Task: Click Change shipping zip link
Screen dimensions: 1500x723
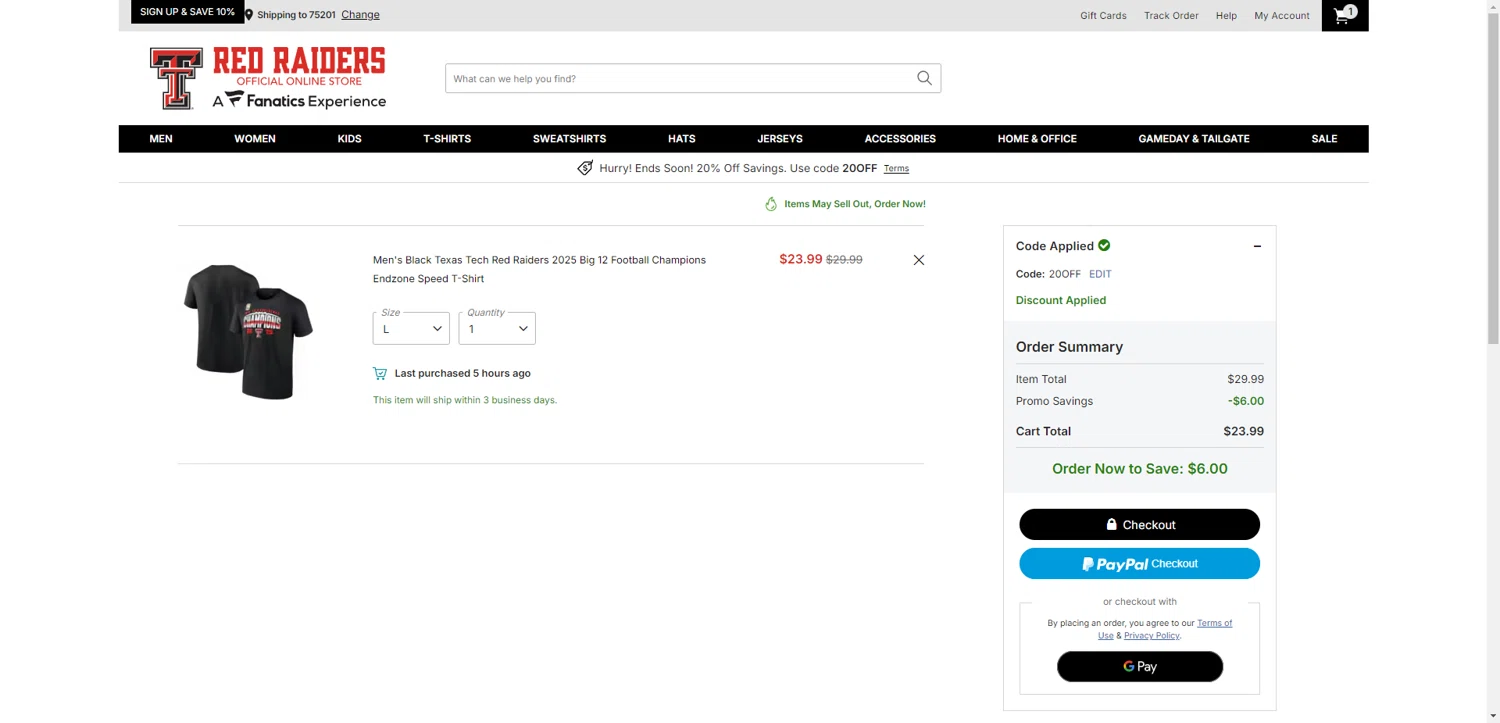Action: pos(360,15)
